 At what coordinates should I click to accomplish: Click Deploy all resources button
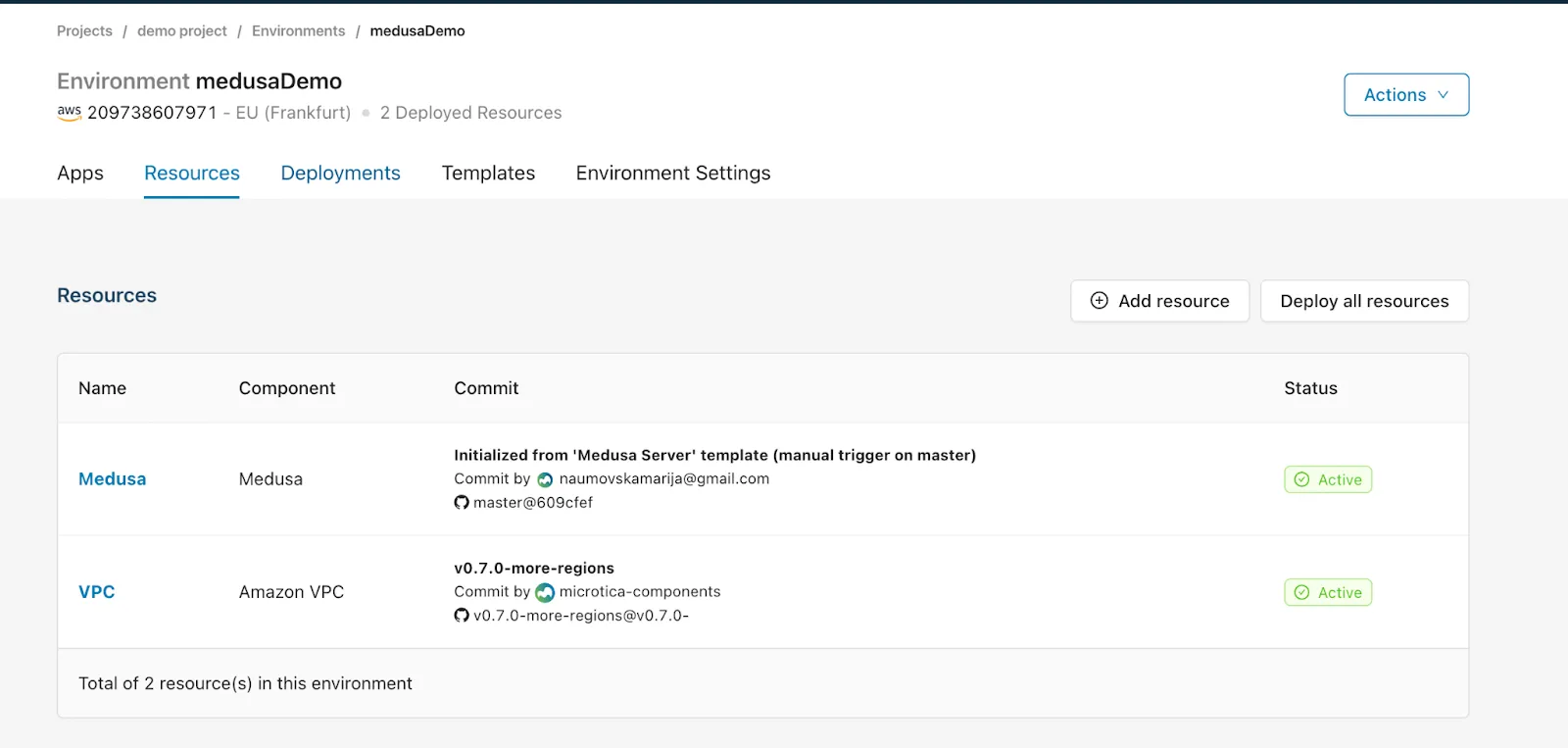coord(1364,301)
